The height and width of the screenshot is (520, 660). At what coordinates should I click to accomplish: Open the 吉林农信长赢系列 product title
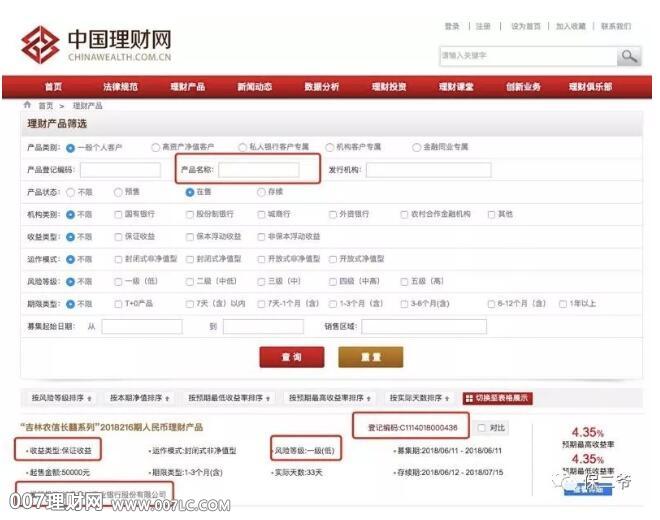pos(112,427)
